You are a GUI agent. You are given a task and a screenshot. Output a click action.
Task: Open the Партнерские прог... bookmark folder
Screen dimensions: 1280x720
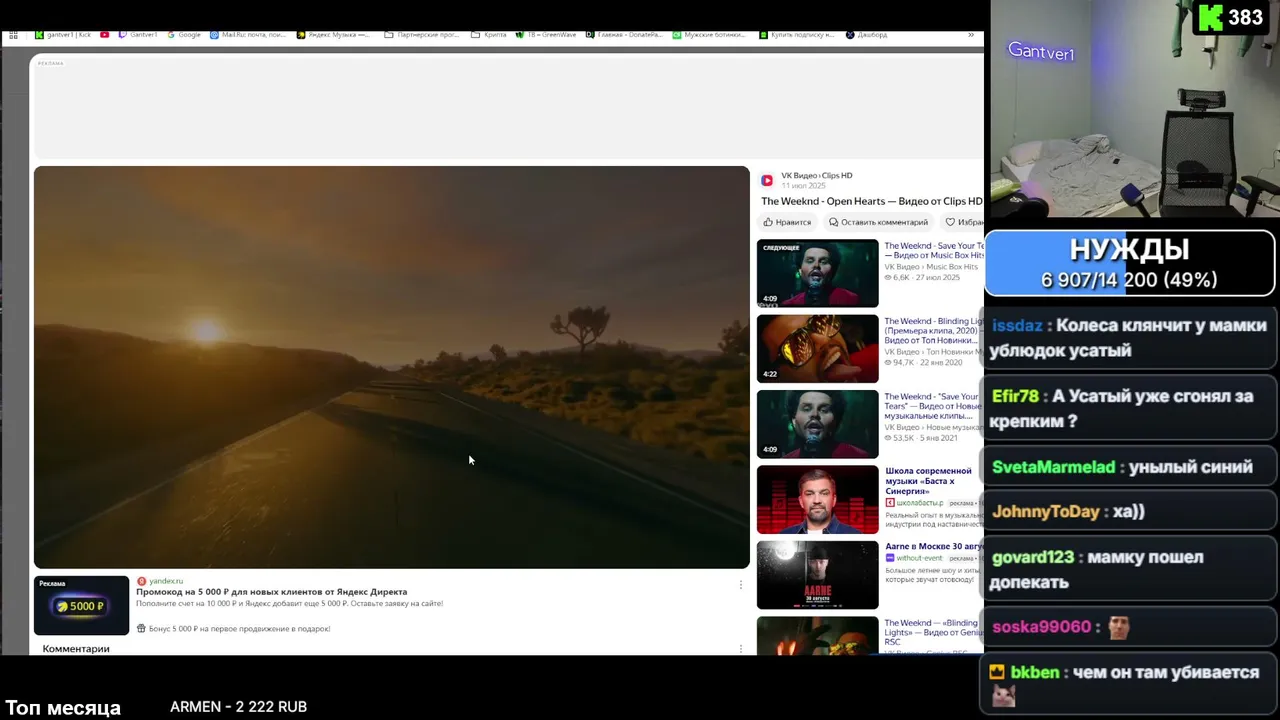(x=421, y=35)
